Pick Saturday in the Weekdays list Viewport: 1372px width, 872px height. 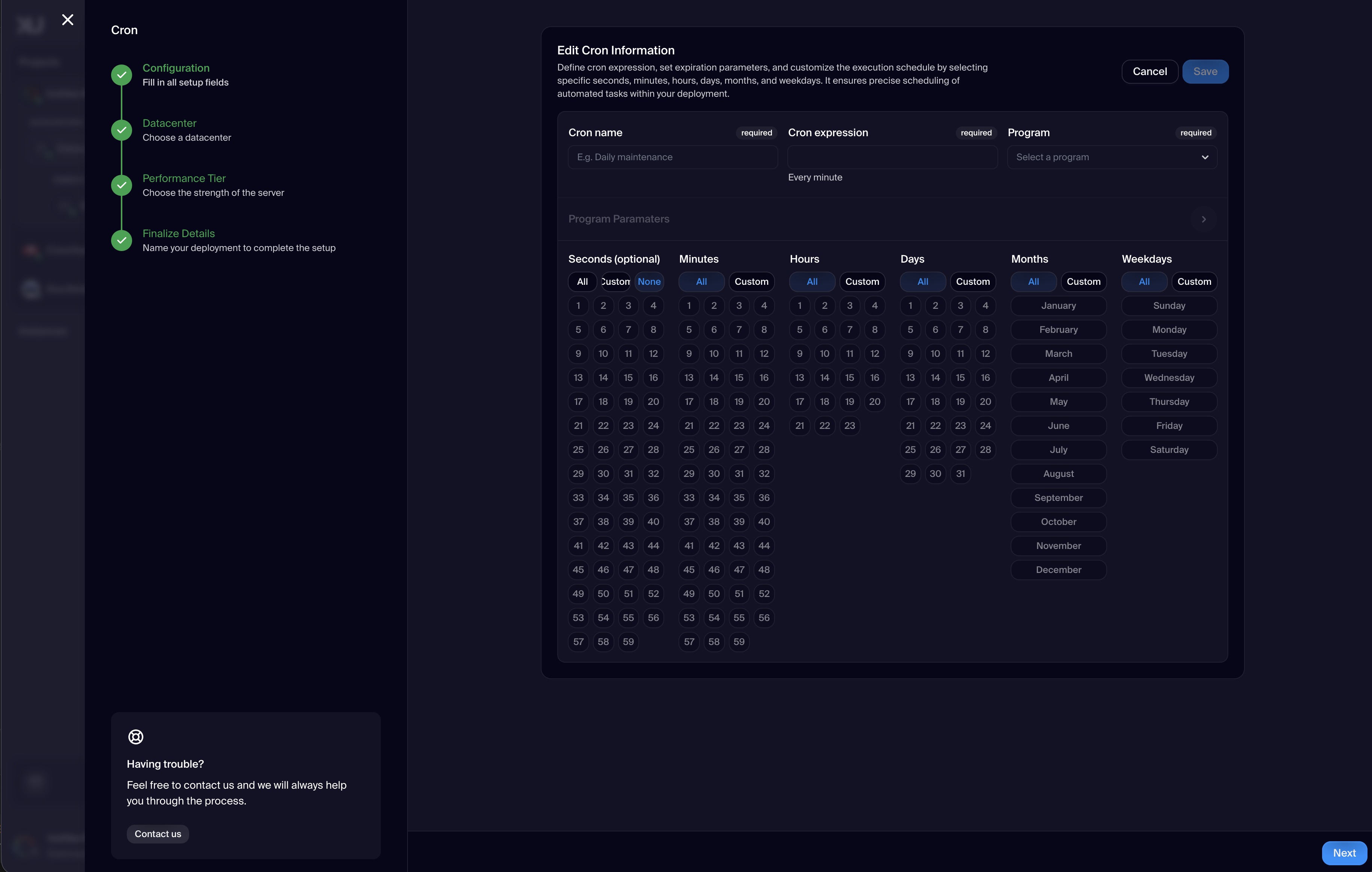point(1169,450)
